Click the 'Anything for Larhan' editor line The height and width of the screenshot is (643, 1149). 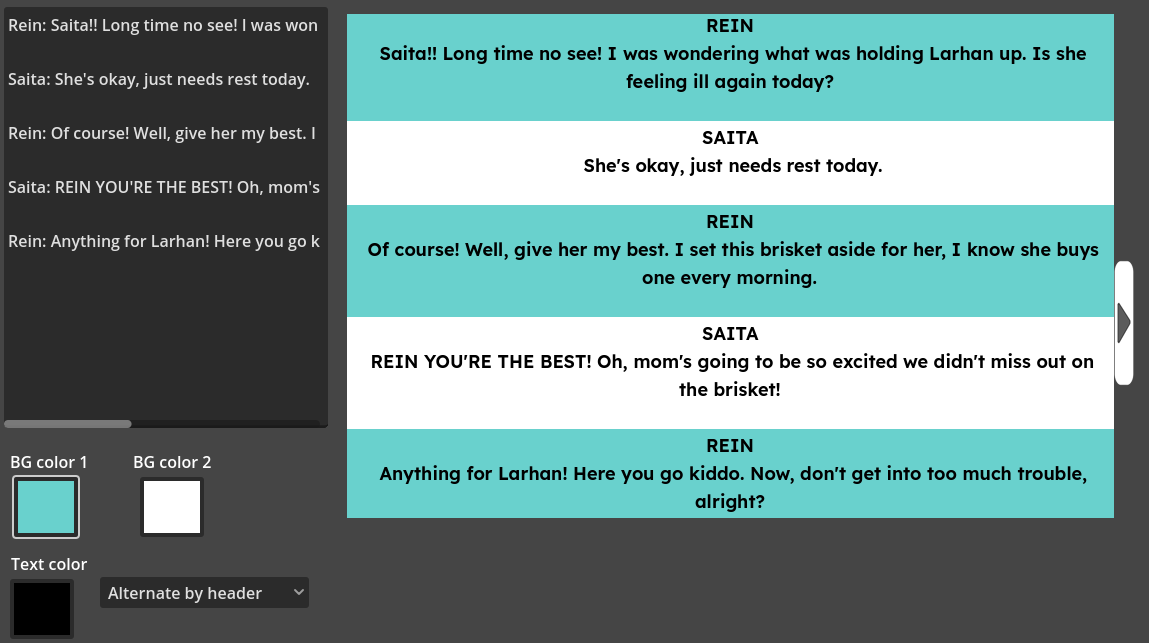pos(163,241)
